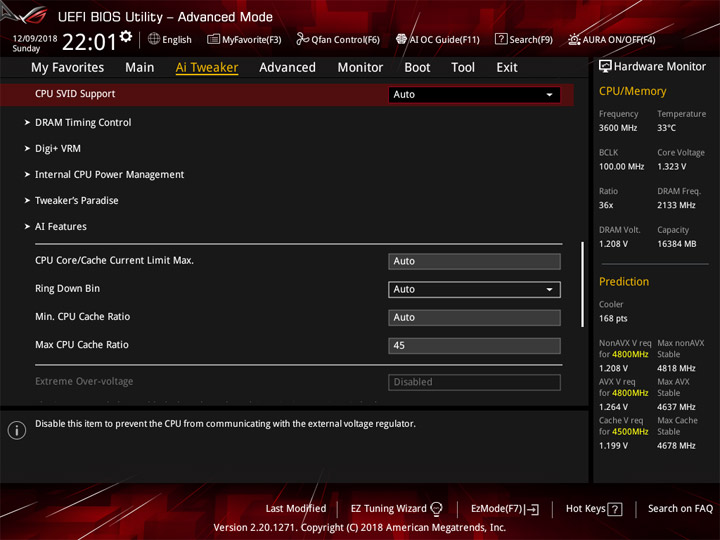Select English language option

(x=177, y=39)
